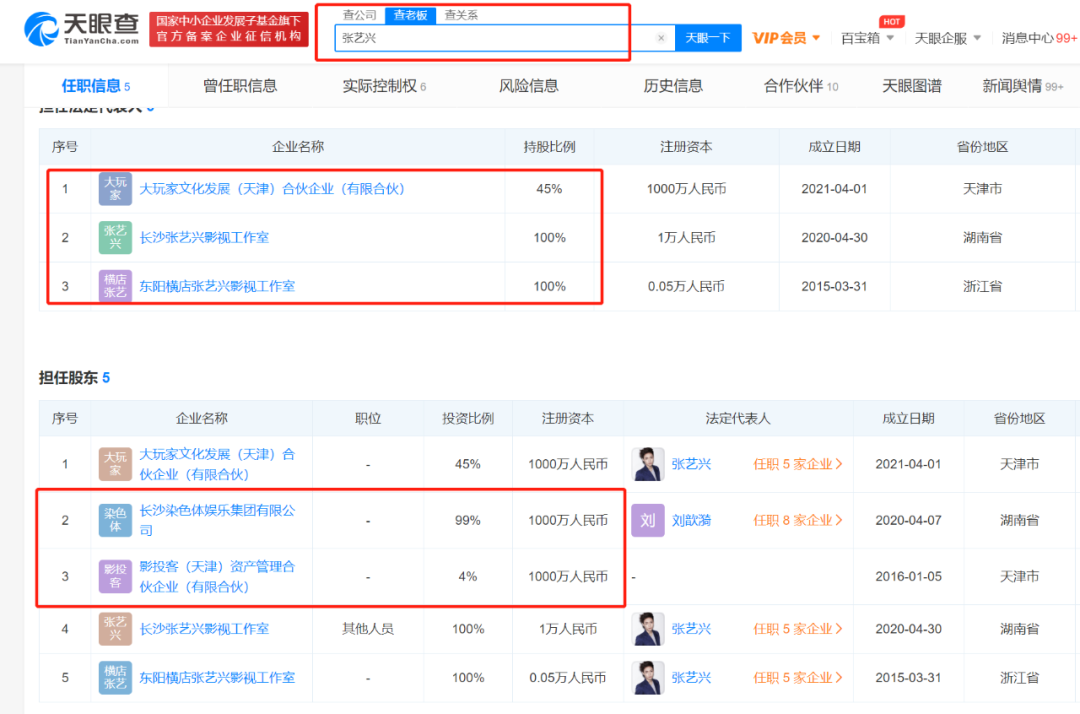Clear the search box with the × icon
Viewport: 1080px width, 714px height.
(661, 36)
